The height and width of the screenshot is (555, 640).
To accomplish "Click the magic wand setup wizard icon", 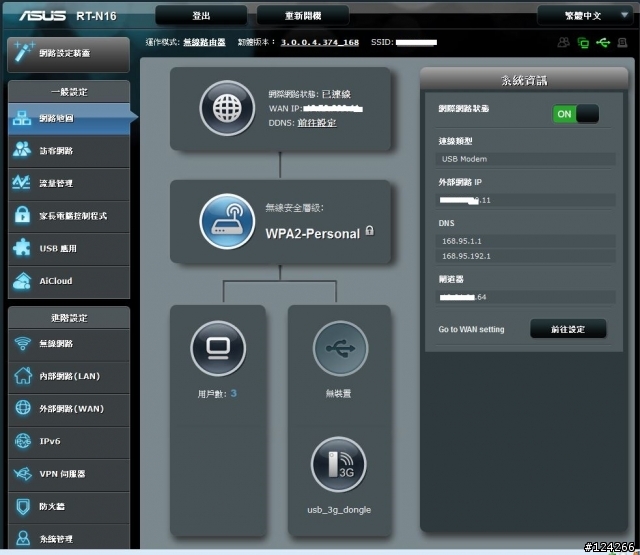I will [23, 52].
